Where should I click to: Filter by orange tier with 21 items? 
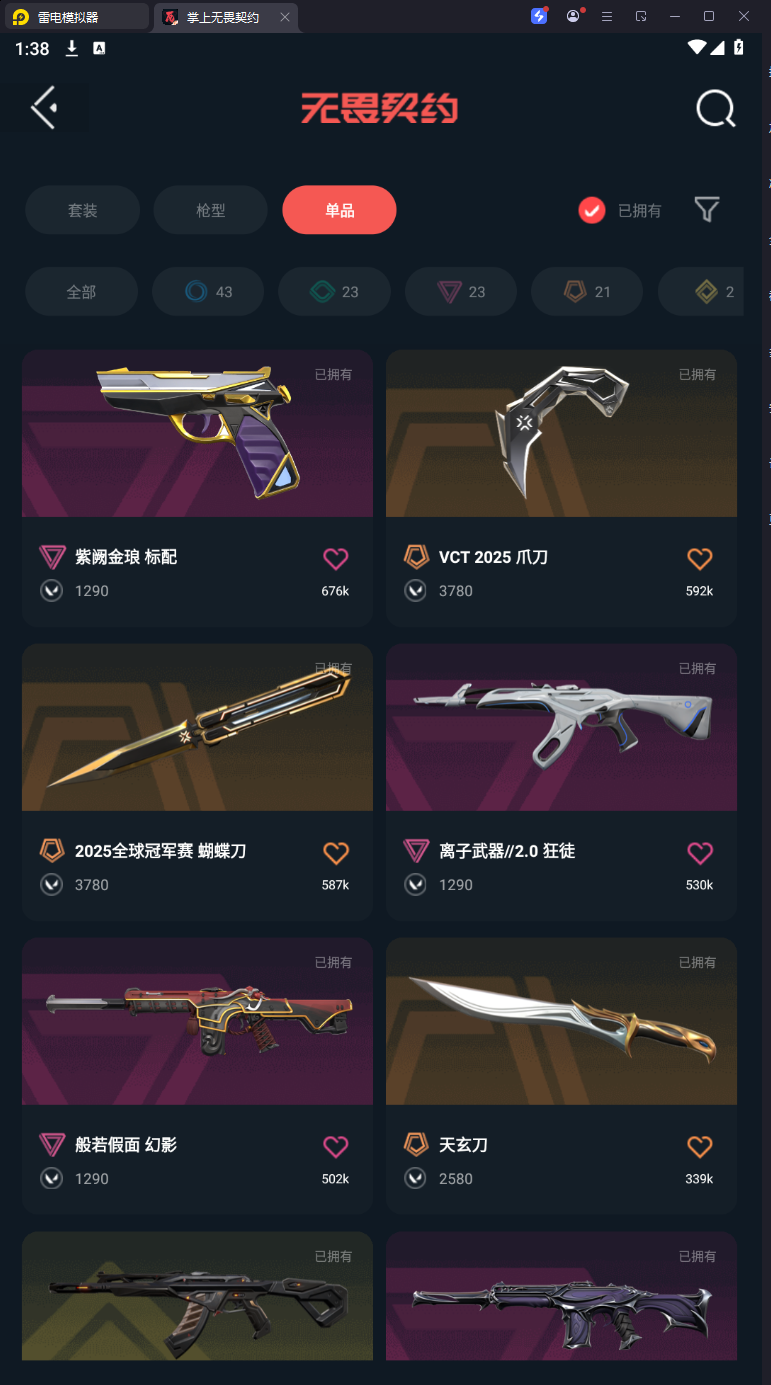587,292
